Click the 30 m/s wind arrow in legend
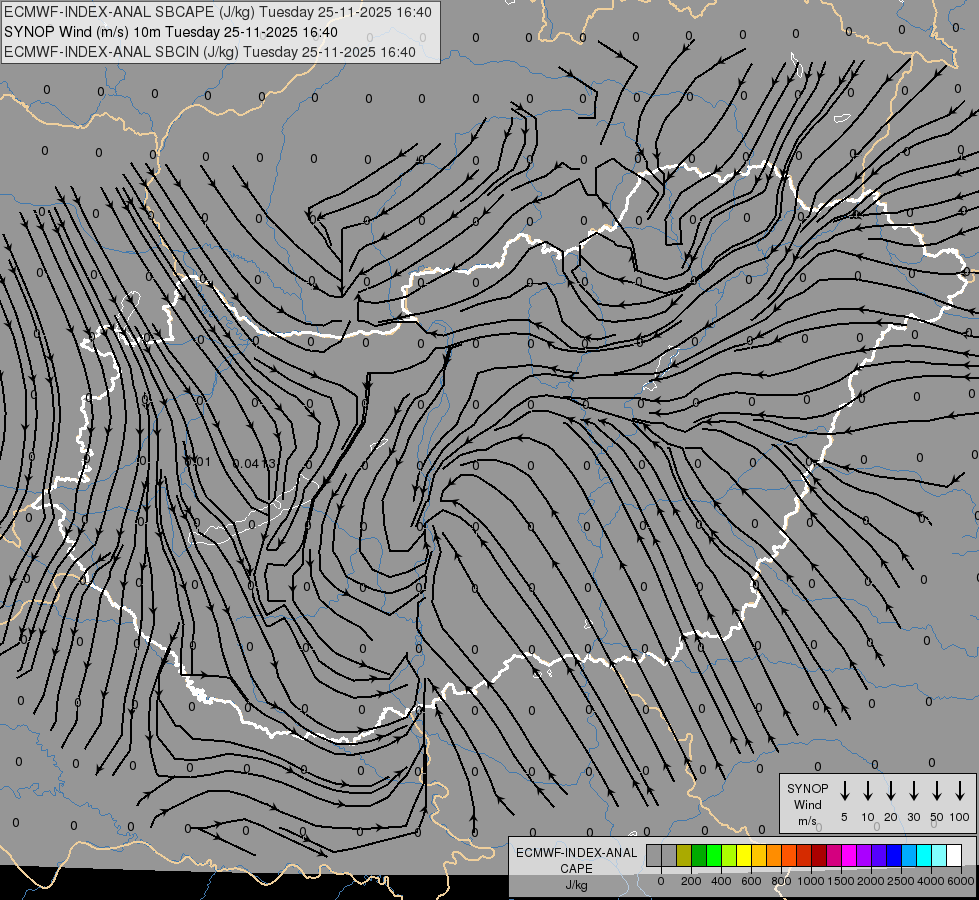The image size is (979, 900). 913,791
